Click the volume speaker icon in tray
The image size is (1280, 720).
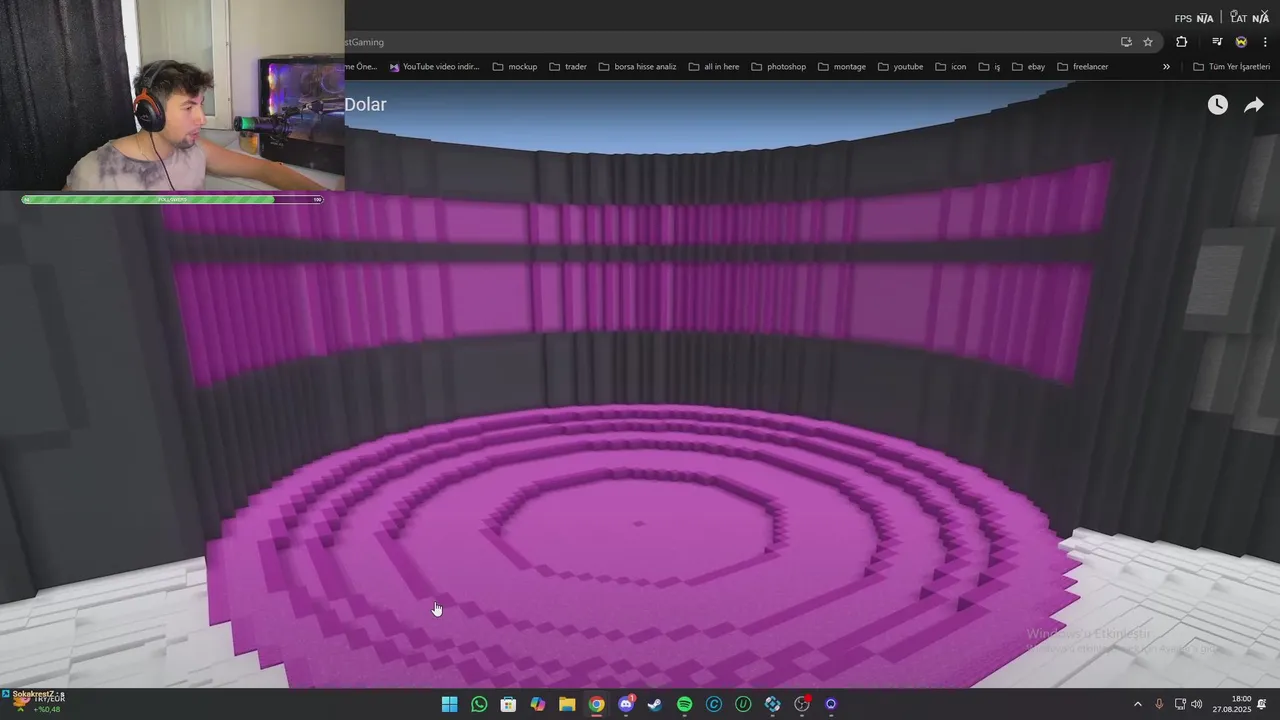pos(1197,704)
